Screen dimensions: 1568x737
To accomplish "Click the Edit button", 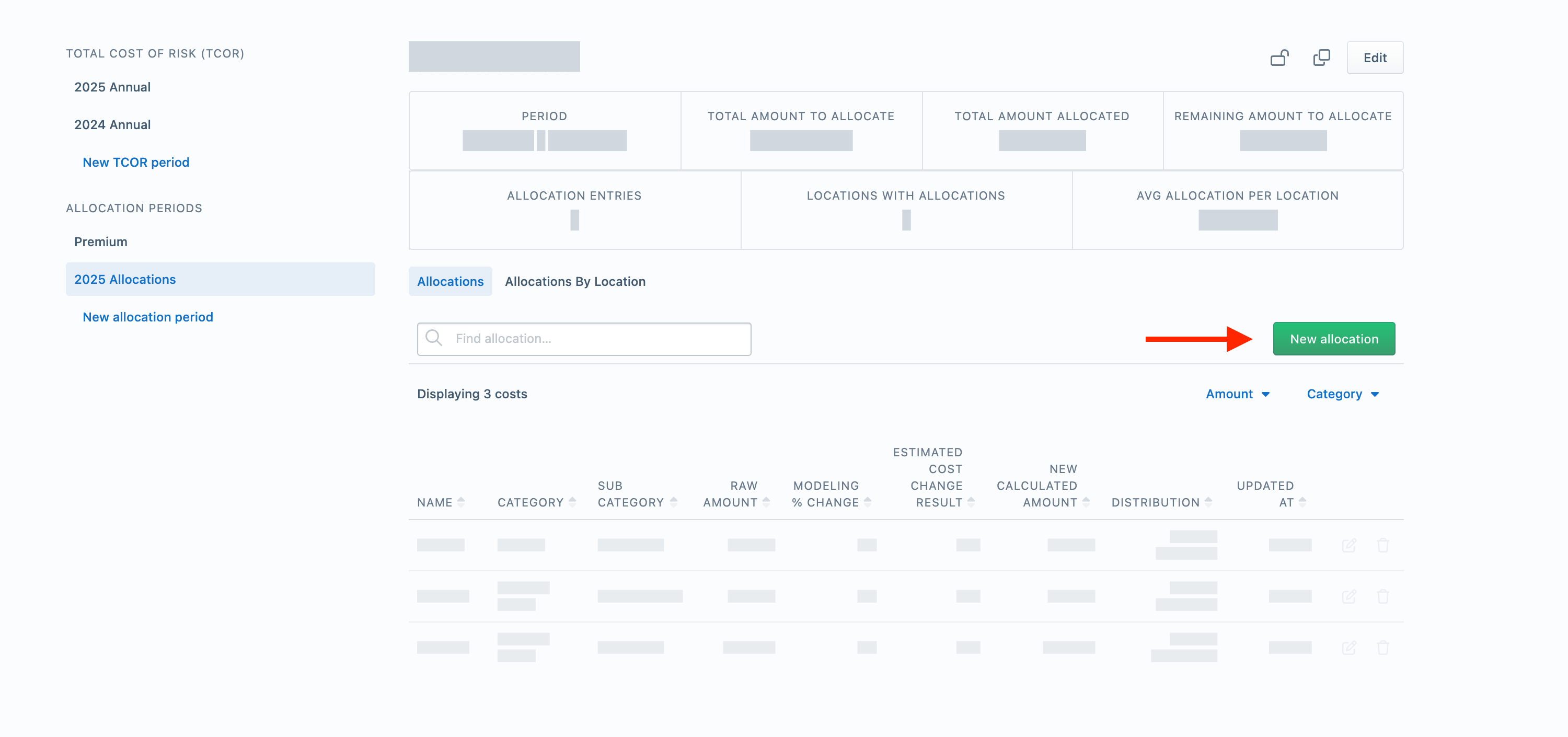I will (x=1375, y=58).
